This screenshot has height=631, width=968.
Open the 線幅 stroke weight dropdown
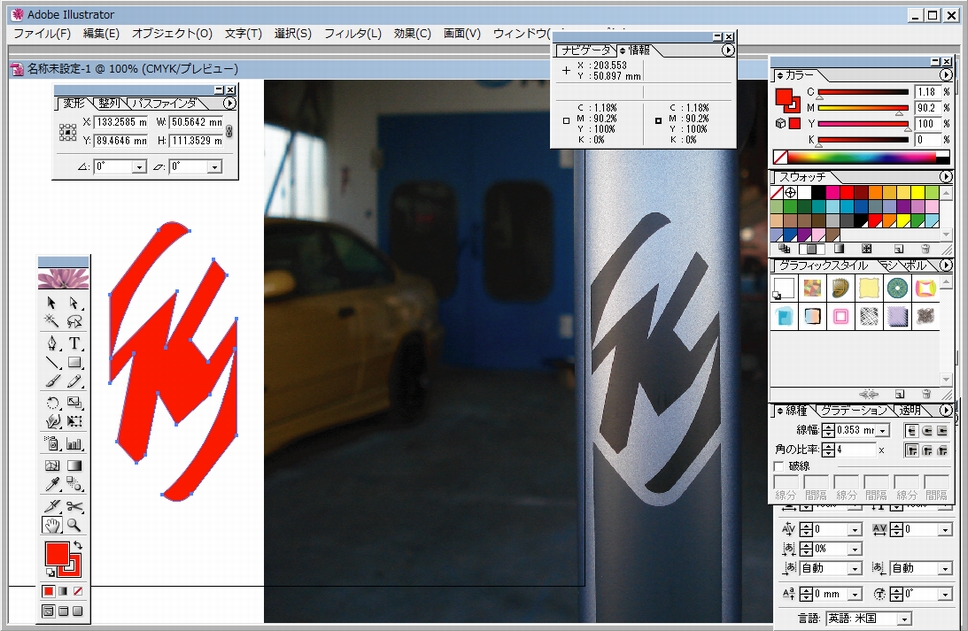(x=883, y=430)
